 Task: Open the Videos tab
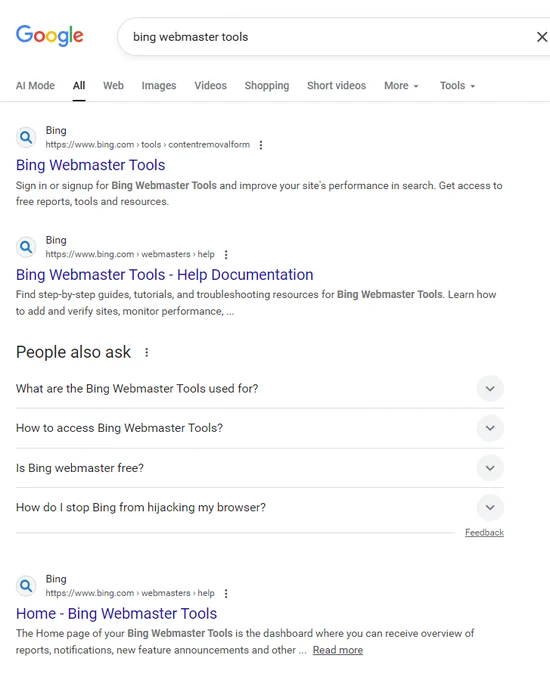[210, 85]
